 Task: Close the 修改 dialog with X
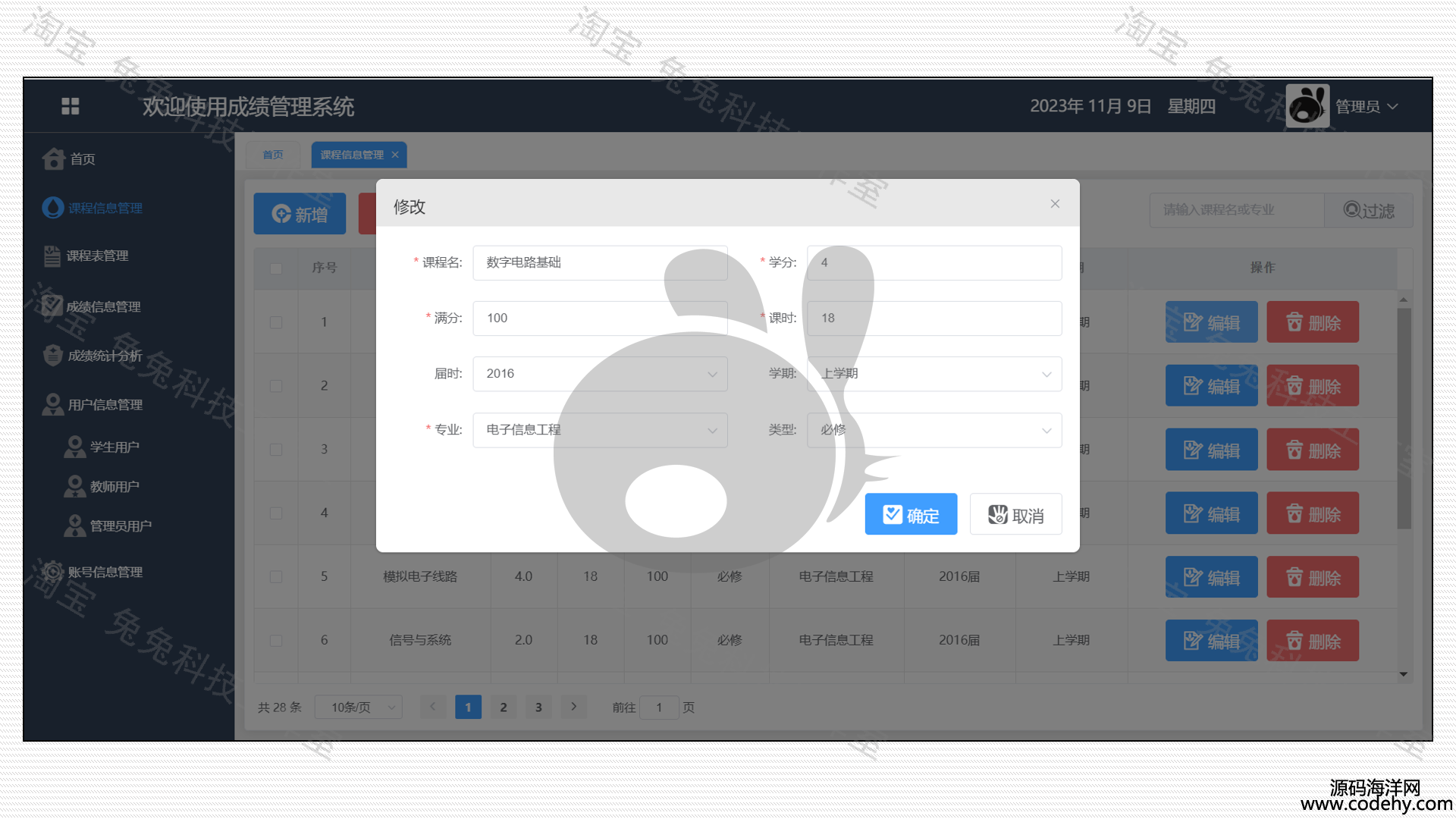coord(1055,204)
